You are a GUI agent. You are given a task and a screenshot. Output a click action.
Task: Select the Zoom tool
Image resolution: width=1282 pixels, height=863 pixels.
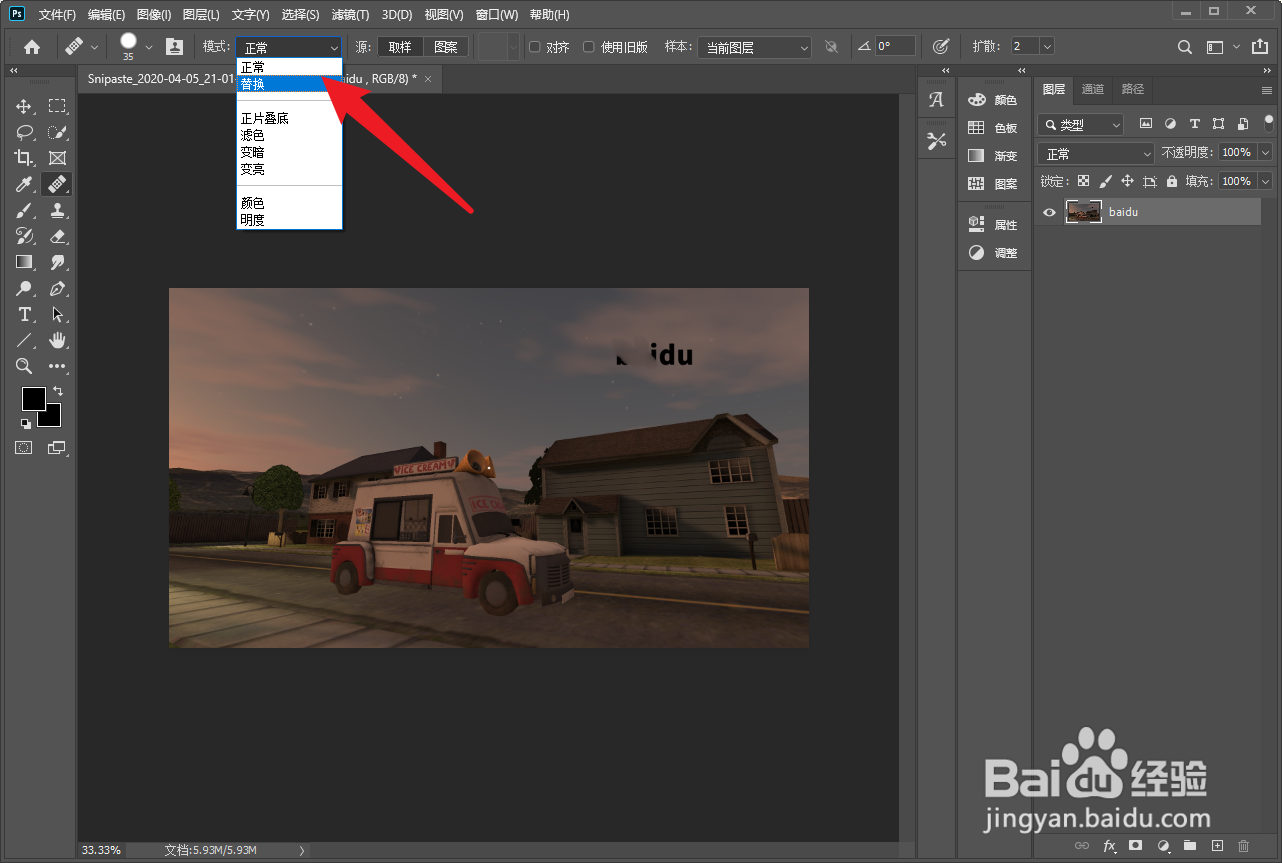[24, 366]
